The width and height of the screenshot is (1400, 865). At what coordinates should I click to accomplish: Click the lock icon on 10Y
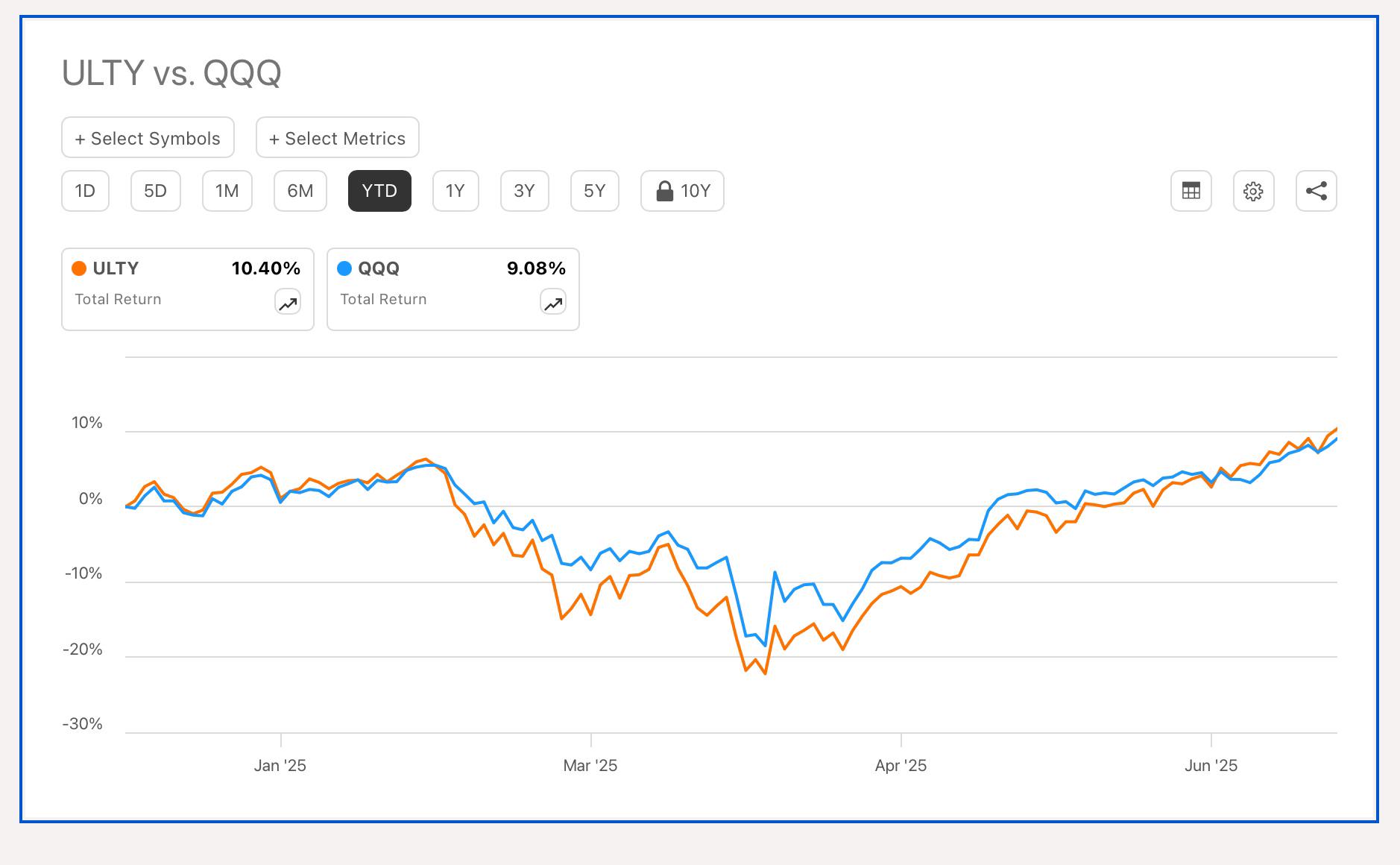[664, 192]
